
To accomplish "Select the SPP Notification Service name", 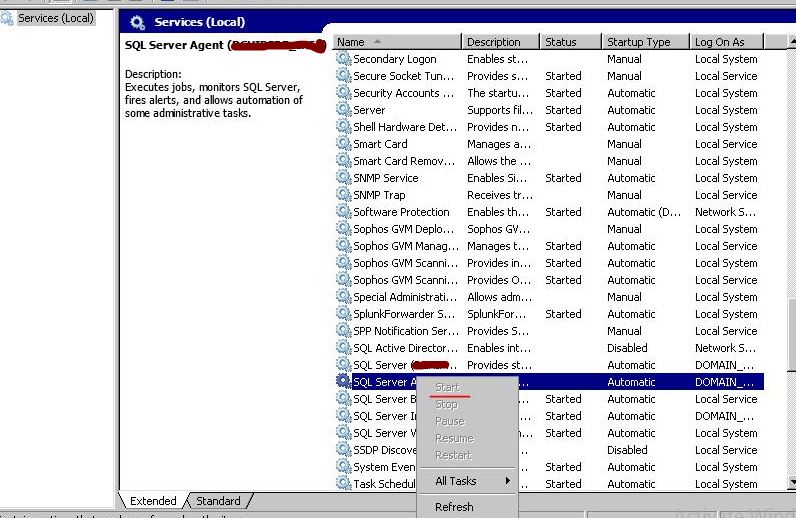I will (406, 331).
